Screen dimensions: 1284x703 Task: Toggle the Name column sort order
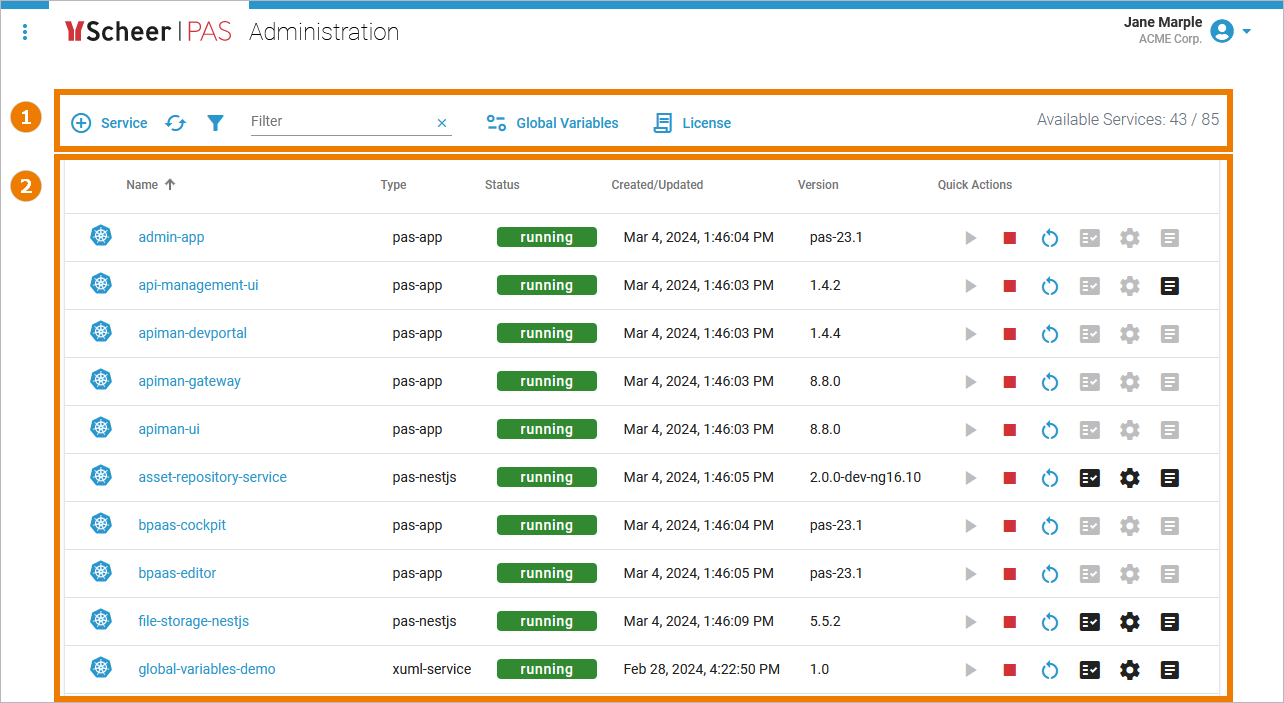[x=150, y=184]
